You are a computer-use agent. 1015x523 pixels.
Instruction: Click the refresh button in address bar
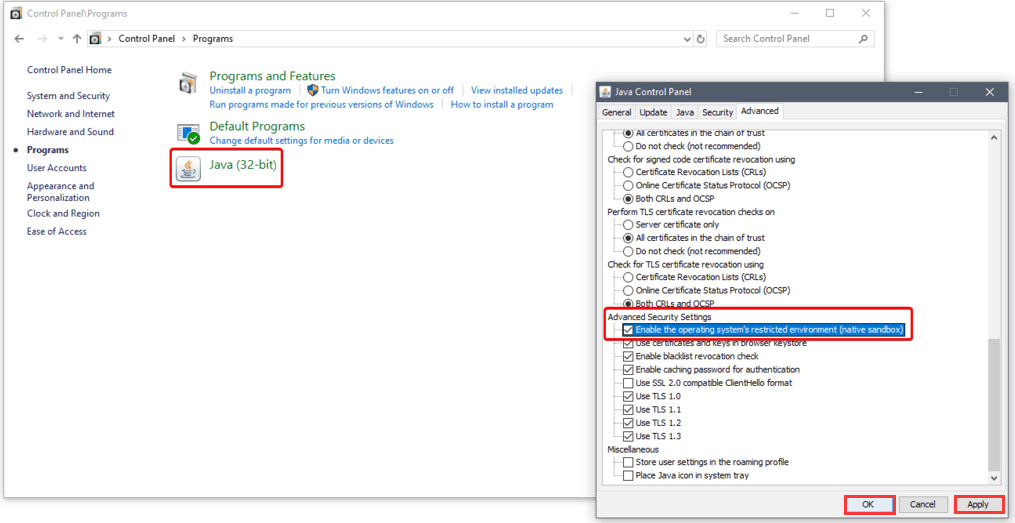point(700,39)
